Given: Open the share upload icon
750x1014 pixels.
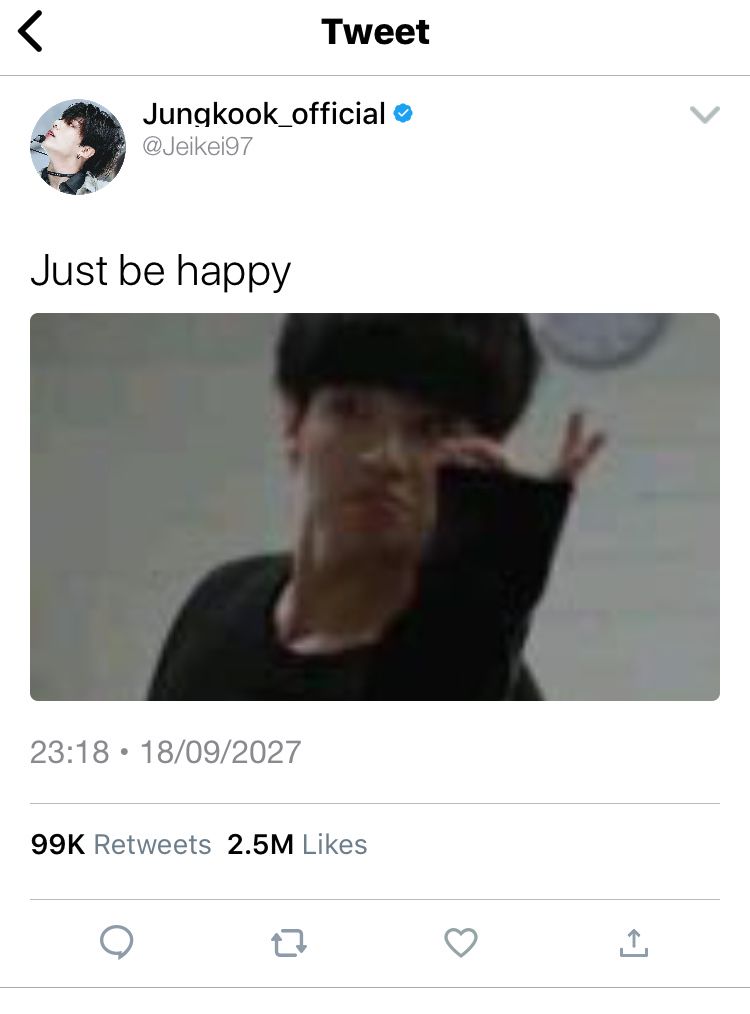Looking at the screenshot, I should [x=634, y=943].
